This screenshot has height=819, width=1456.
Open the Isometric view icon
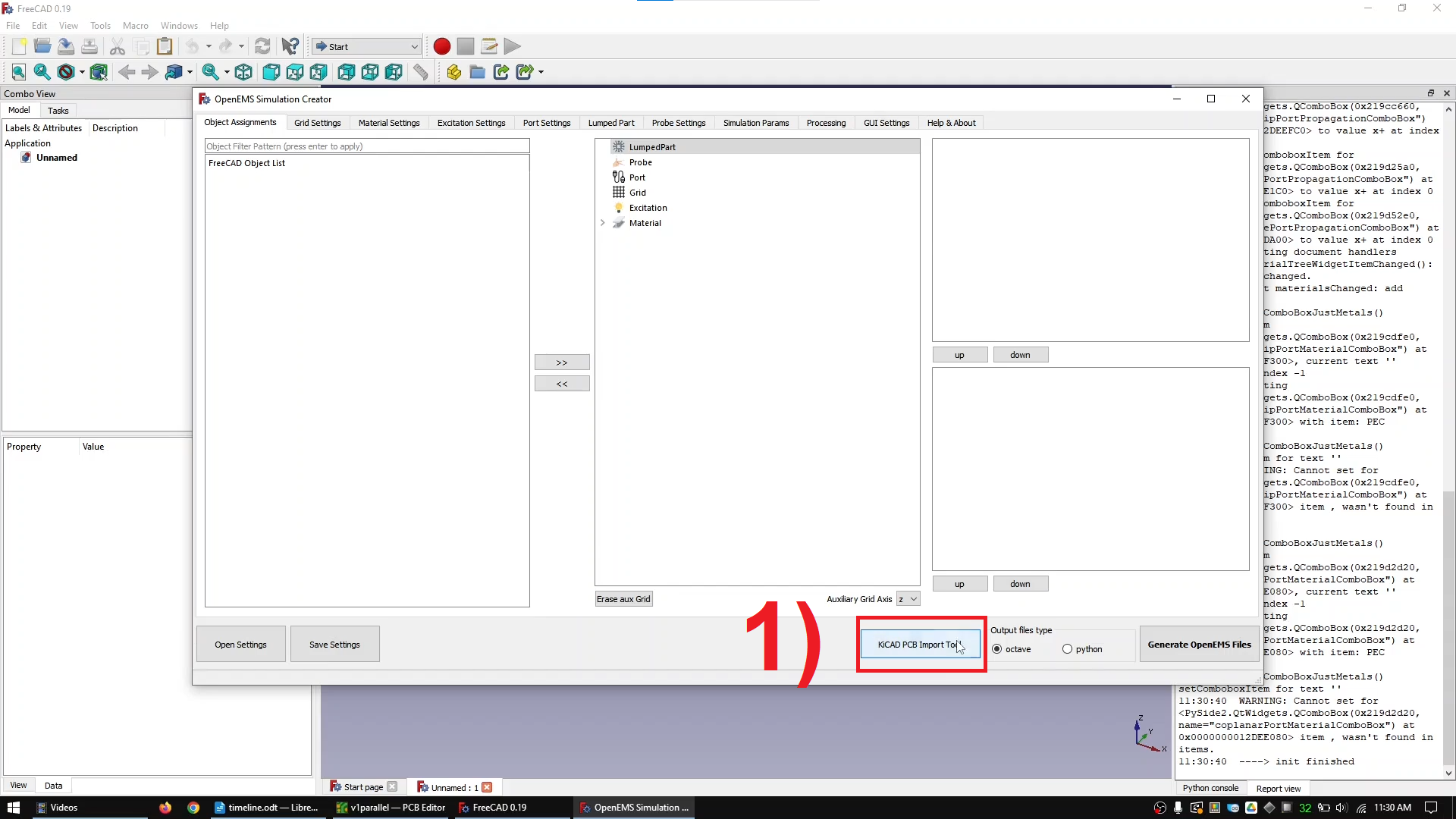tap(243, 72)
